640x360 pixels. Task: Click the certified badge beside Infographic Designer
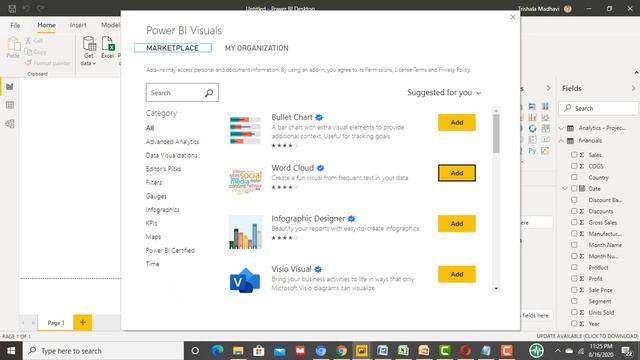[x=351, y=219]
